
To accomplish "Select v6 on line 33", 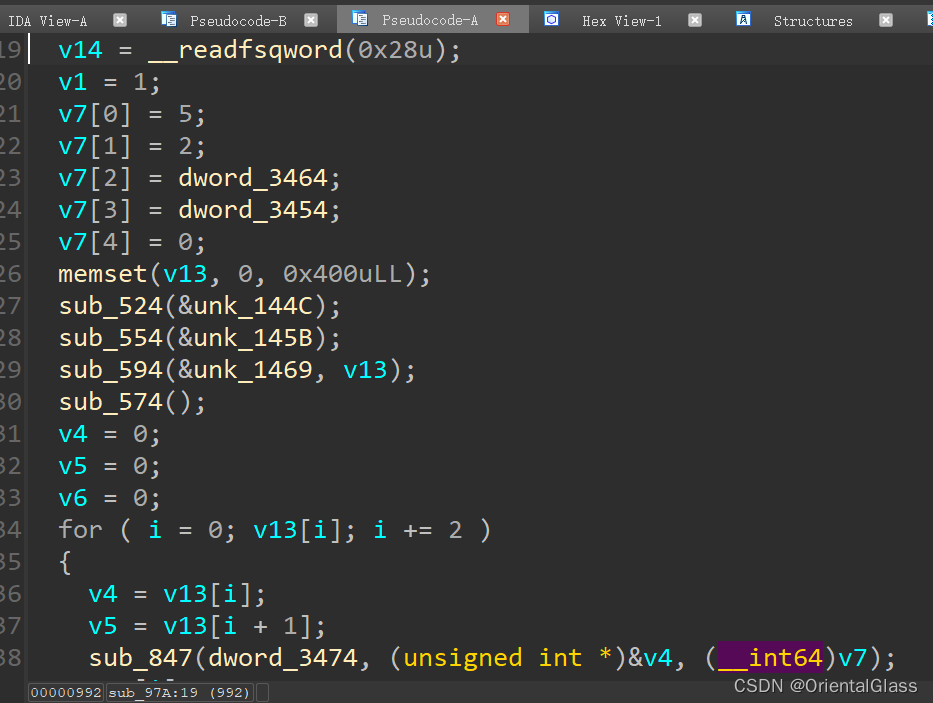I will (x=73, y=498).
